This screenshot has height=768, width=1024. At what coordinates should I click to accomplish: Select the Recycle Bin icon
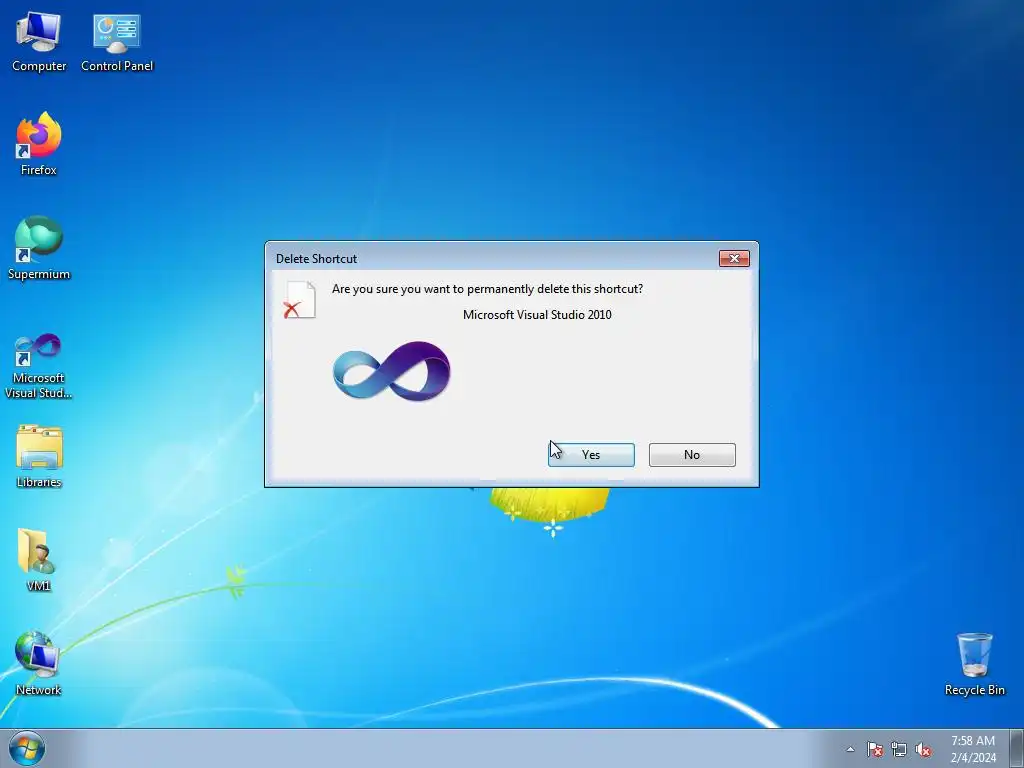pos(974,664)
